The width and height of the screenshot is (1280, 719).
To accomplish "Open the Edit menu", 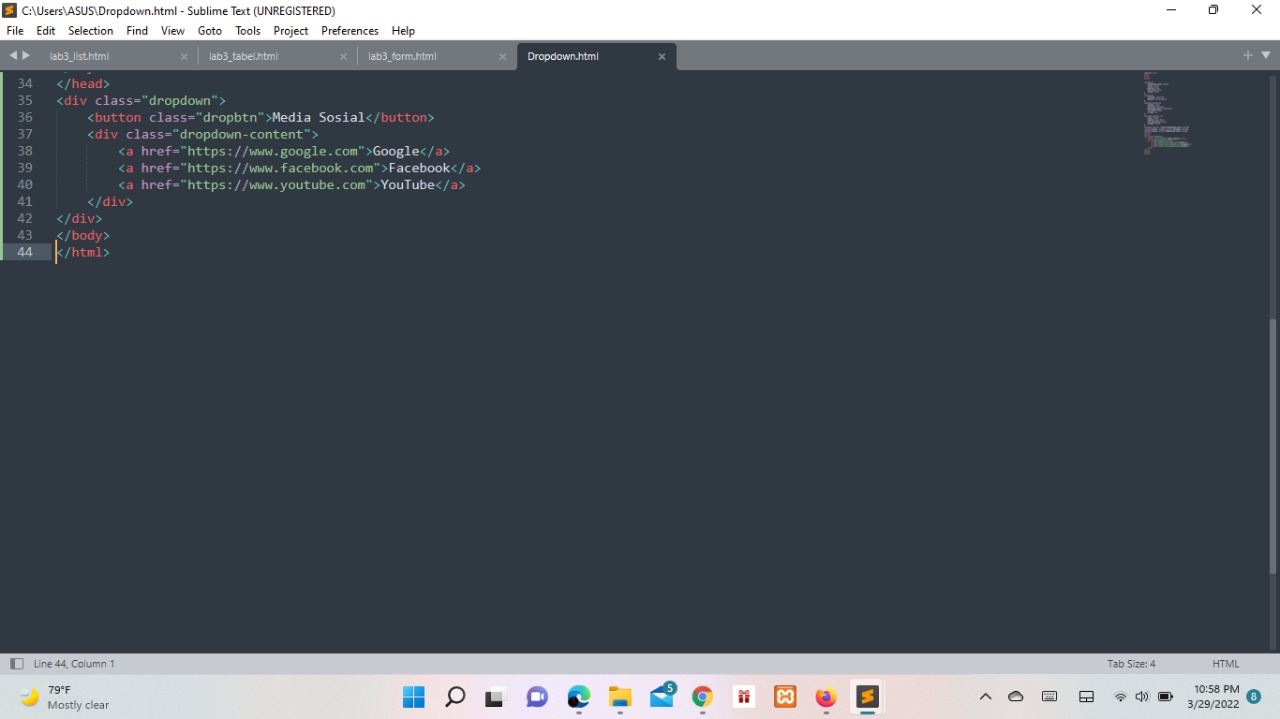I will (46, 31).
